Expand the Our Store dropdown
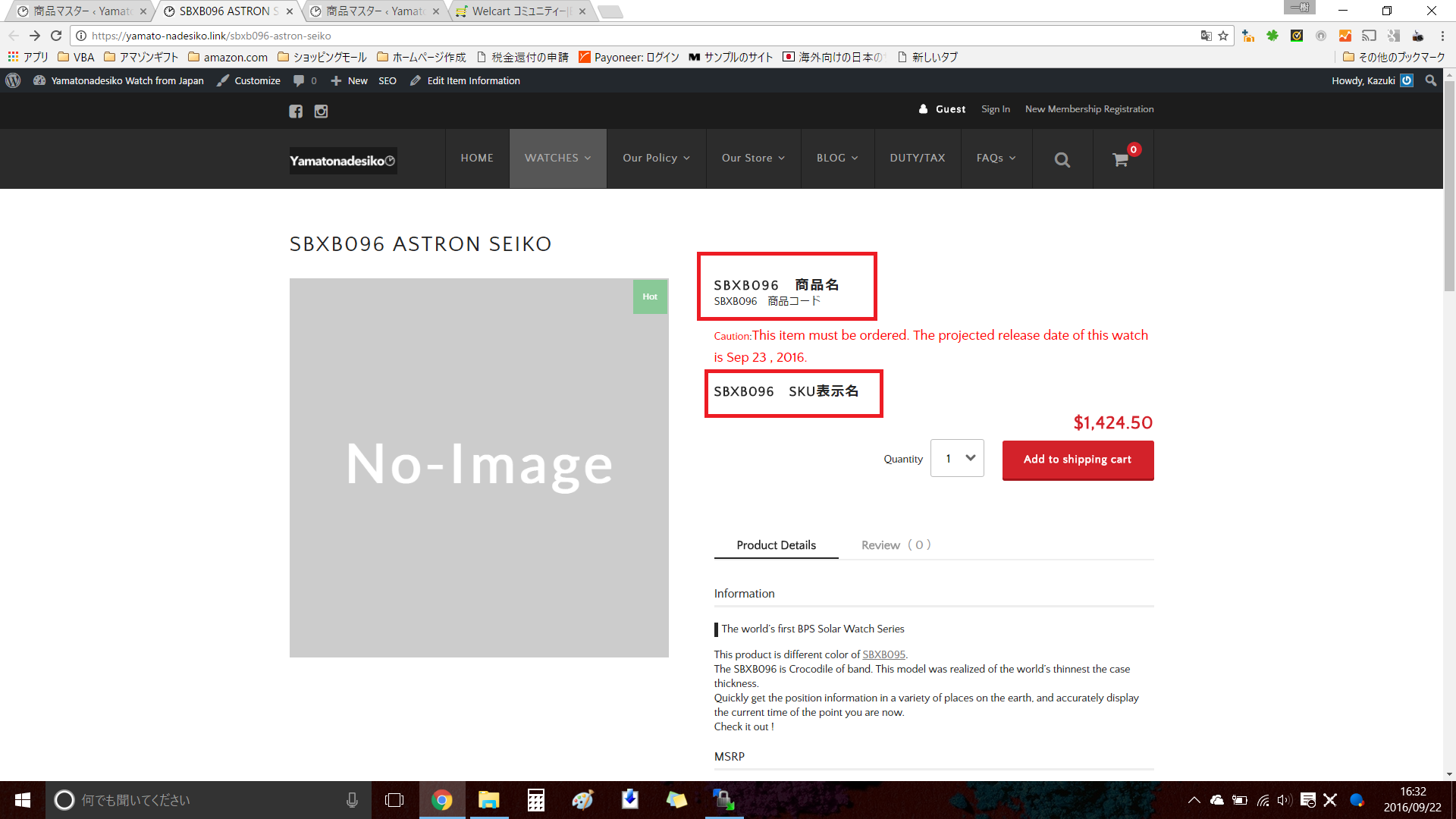 (x=753, y=158)
